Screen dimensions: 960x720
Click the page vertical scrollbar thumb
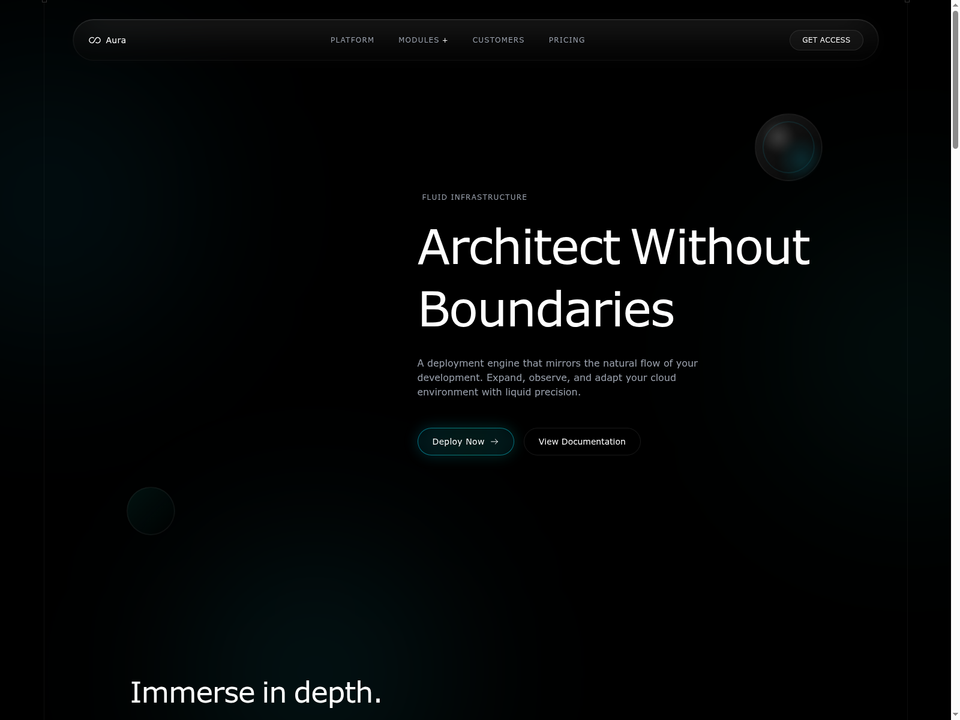955,80
